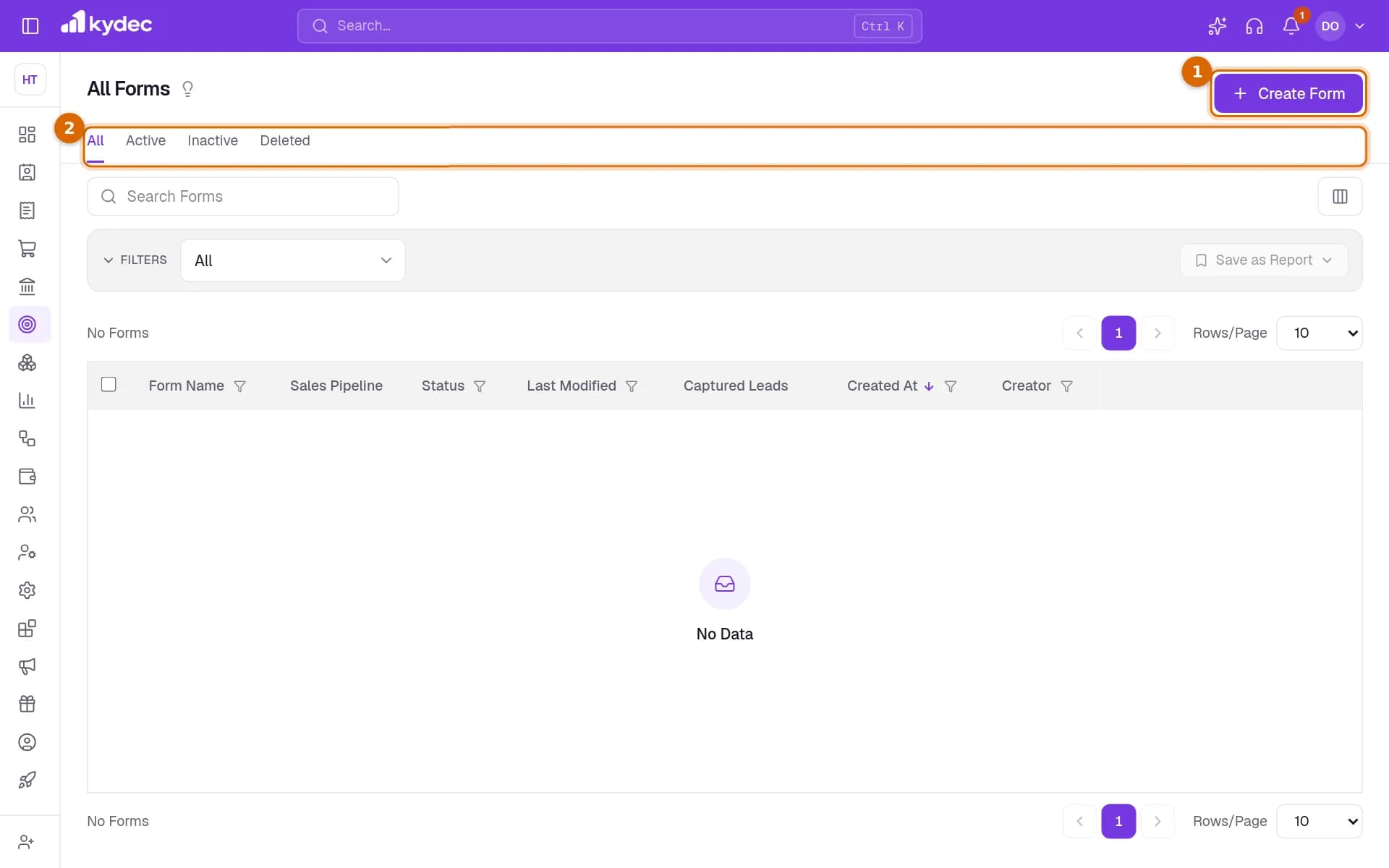Select page 1 in top pagination
The height and width of the screenshot is (868, 1389).
click(x=1118, y=333)
